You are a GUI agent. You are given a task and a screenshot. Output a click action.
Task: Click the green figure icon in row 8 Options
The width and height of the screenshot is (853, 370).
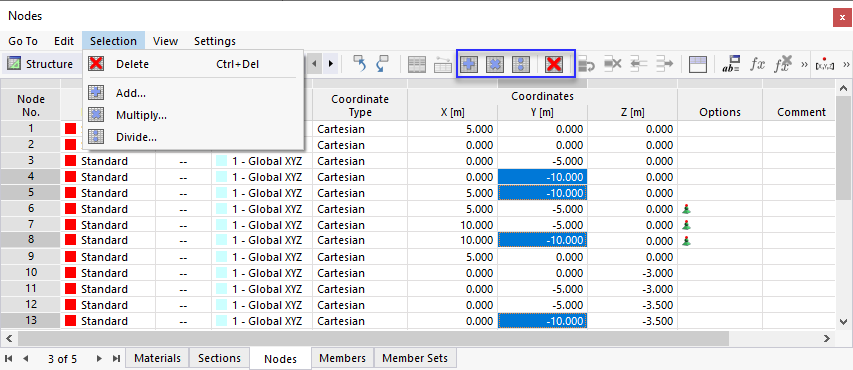click(686, 240)
